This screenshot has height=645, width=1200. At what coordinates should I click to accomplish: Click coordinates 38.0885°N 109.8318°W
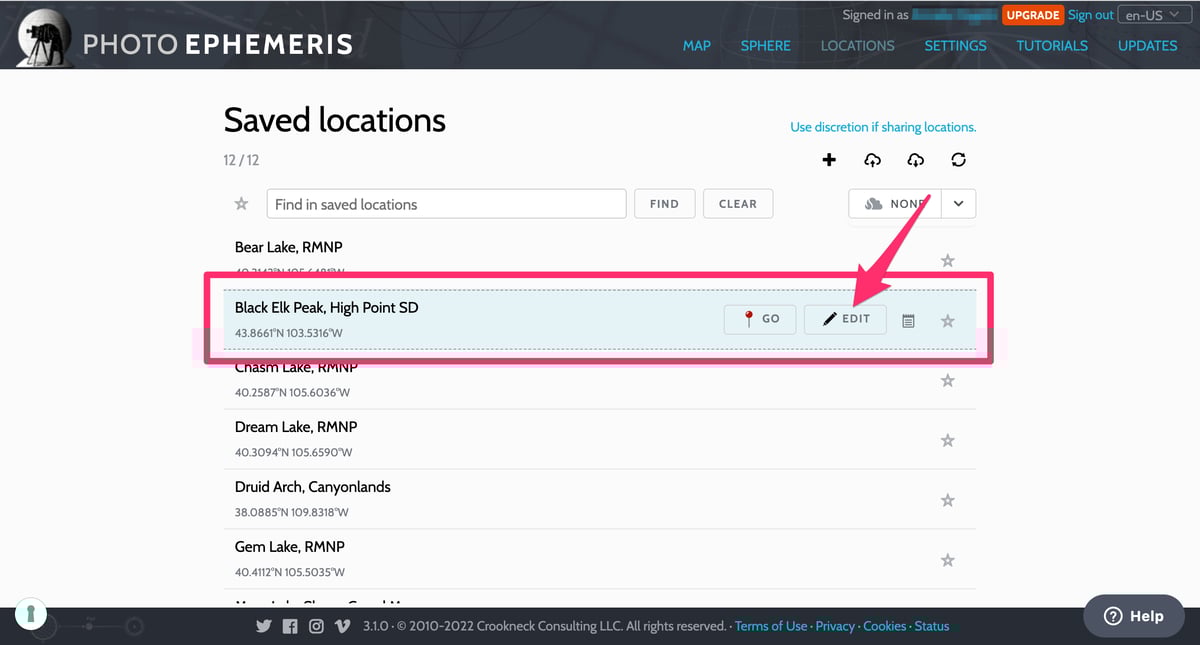tap(292, 512)
